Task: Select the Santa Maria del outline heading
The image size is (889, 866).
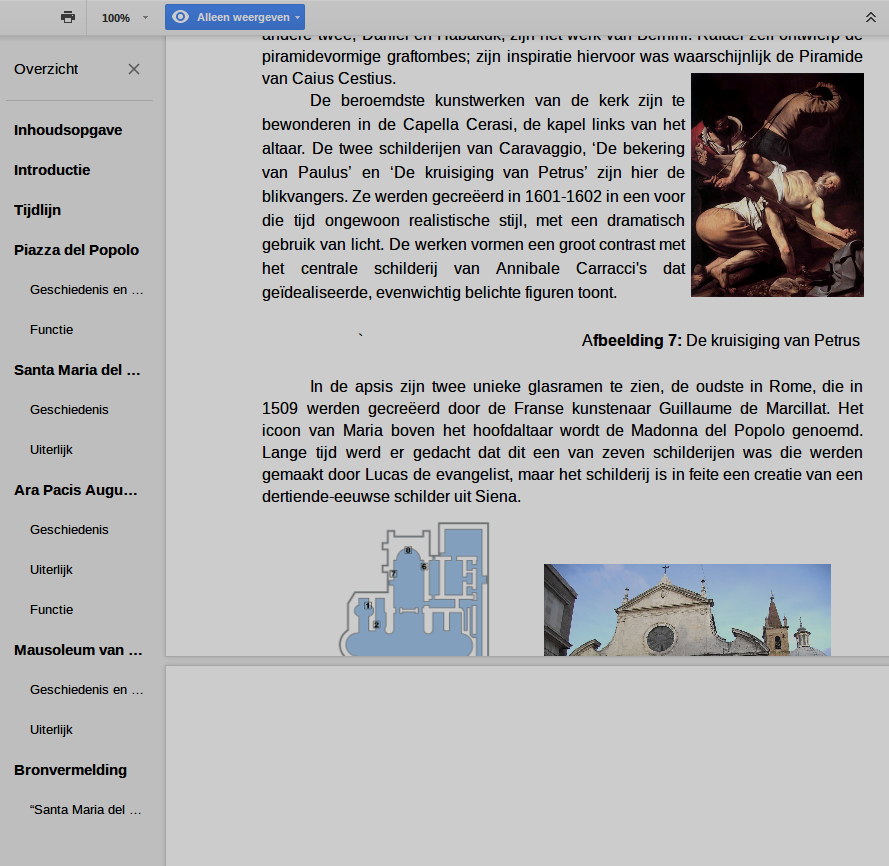Action: (x=78, y=370)
